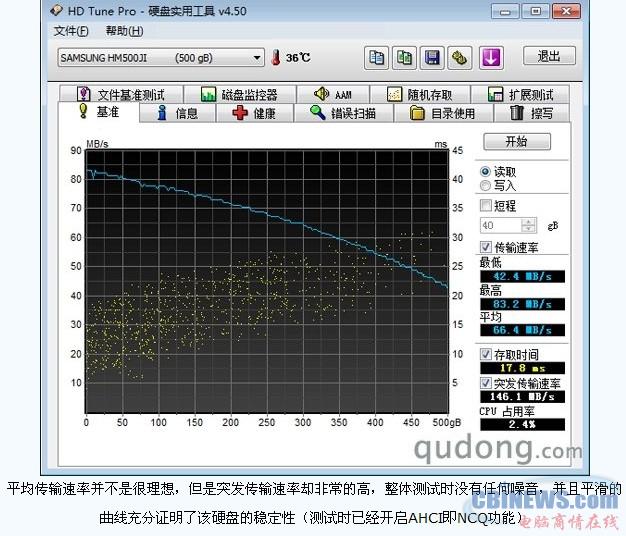Click the save screenshot floppy icon

pos(432,58)
